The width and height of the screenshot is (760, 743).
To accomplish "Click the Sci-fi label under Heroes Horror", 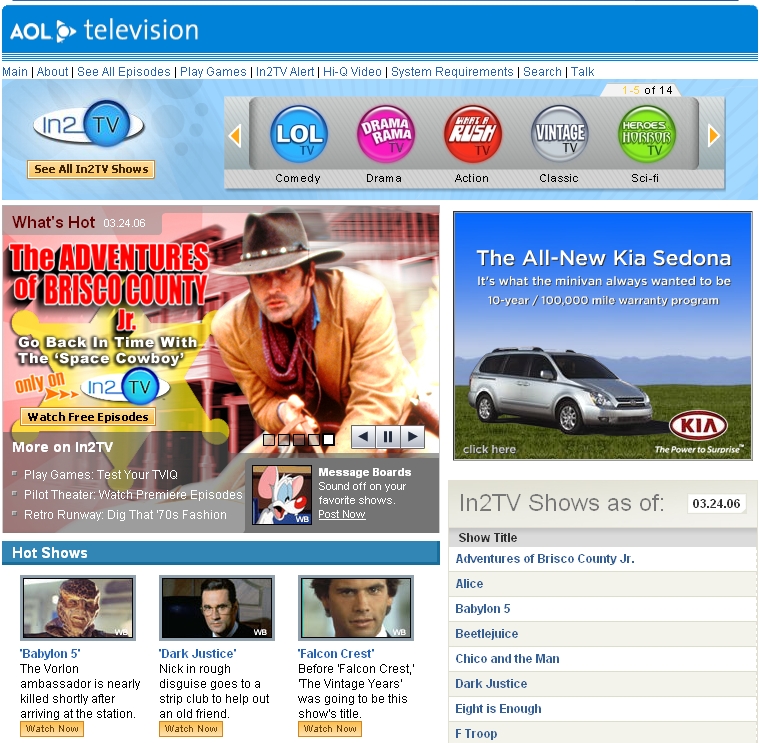I will (645, 178).
